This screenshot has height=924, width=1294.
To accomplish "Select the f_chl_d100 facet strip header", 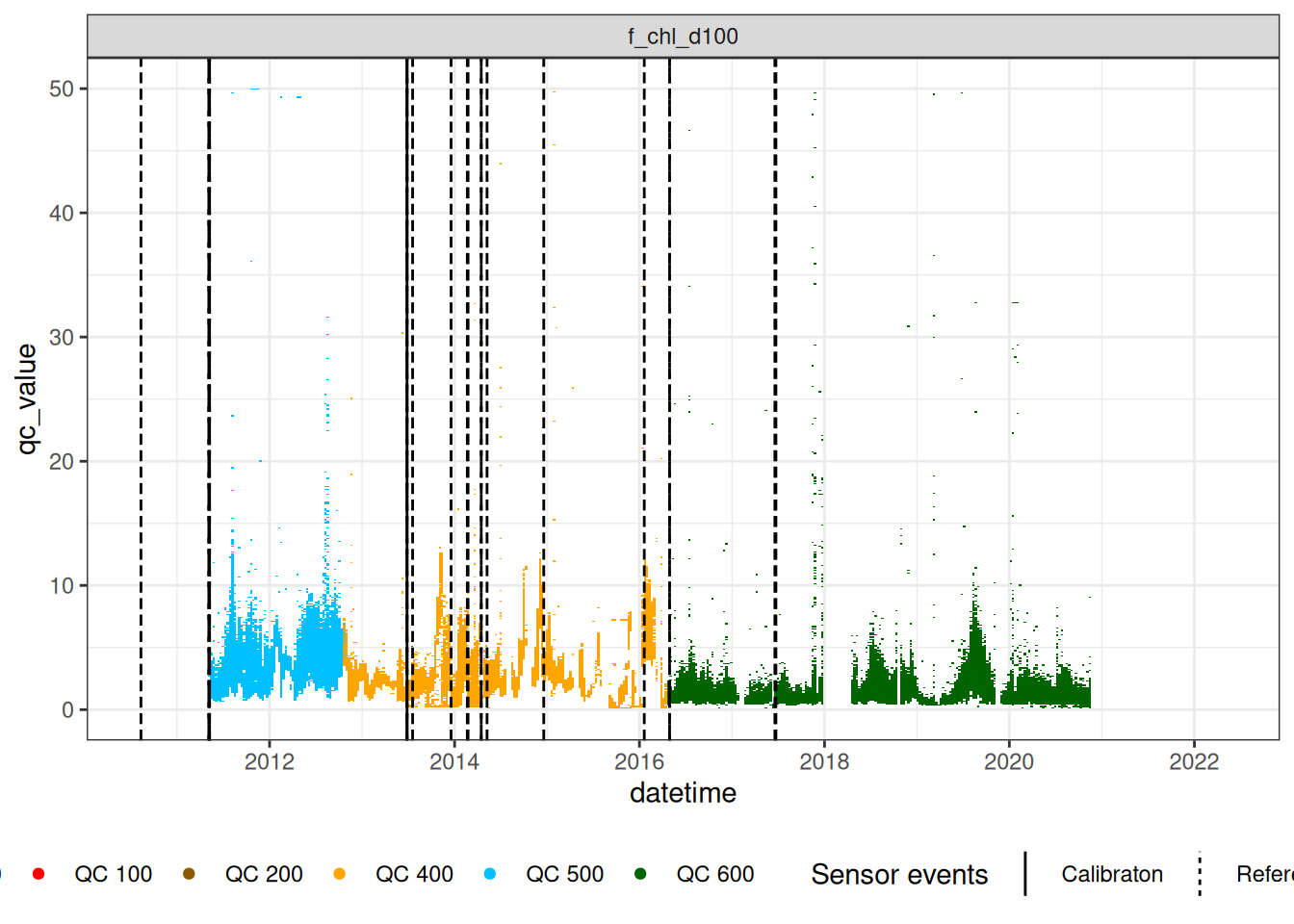I will tap(683, 37).
